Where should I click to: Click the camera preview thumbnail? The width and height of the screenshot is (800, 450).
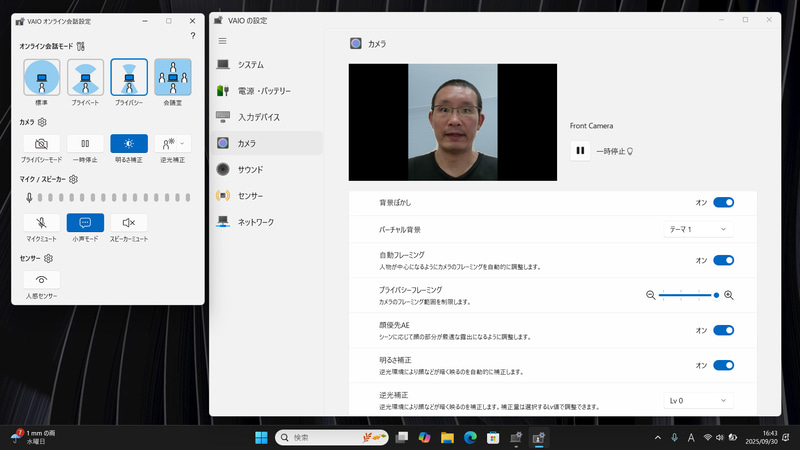click(x=453, y=122)
